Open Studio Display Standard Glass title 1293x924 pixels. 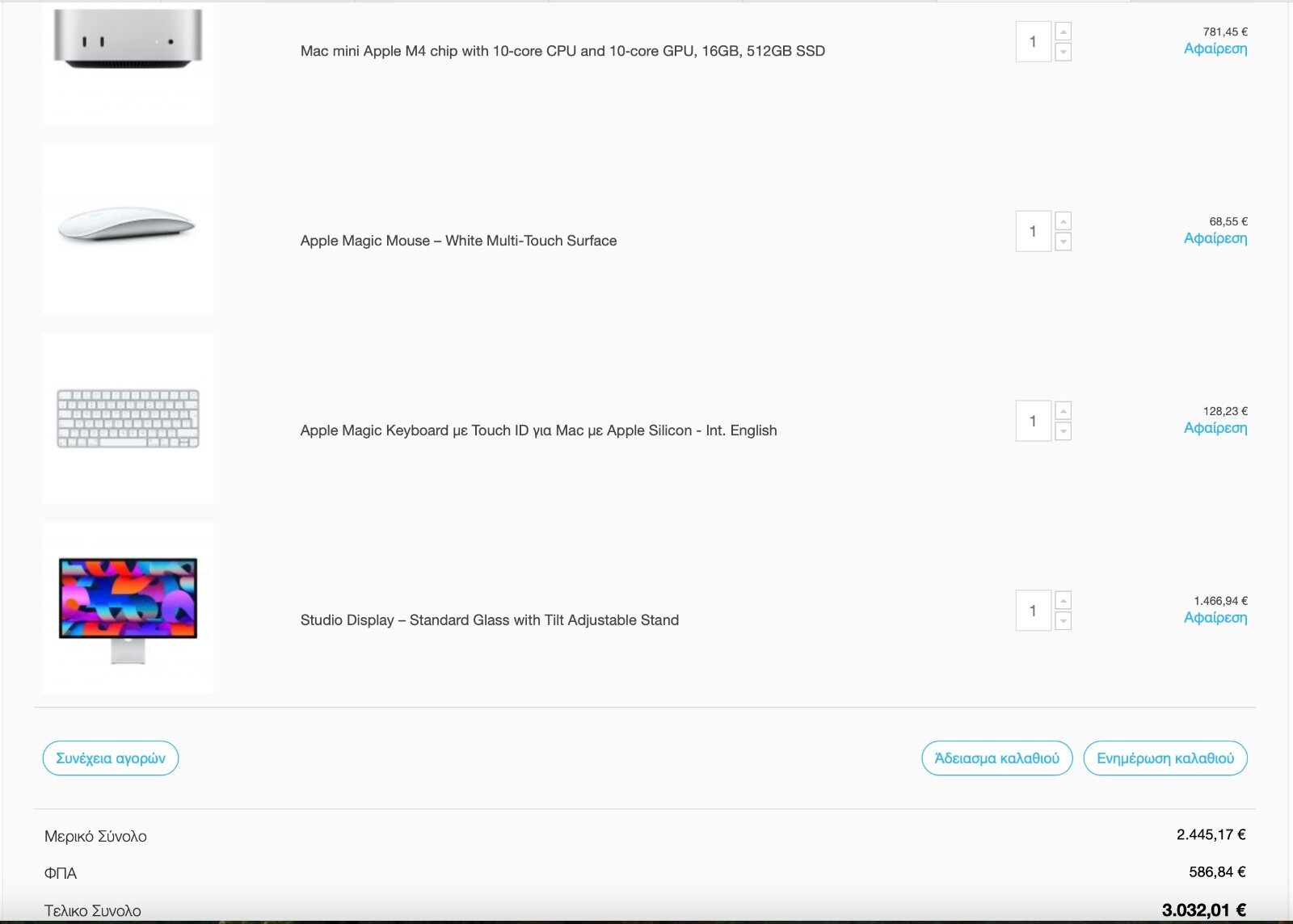coord(489,620)
